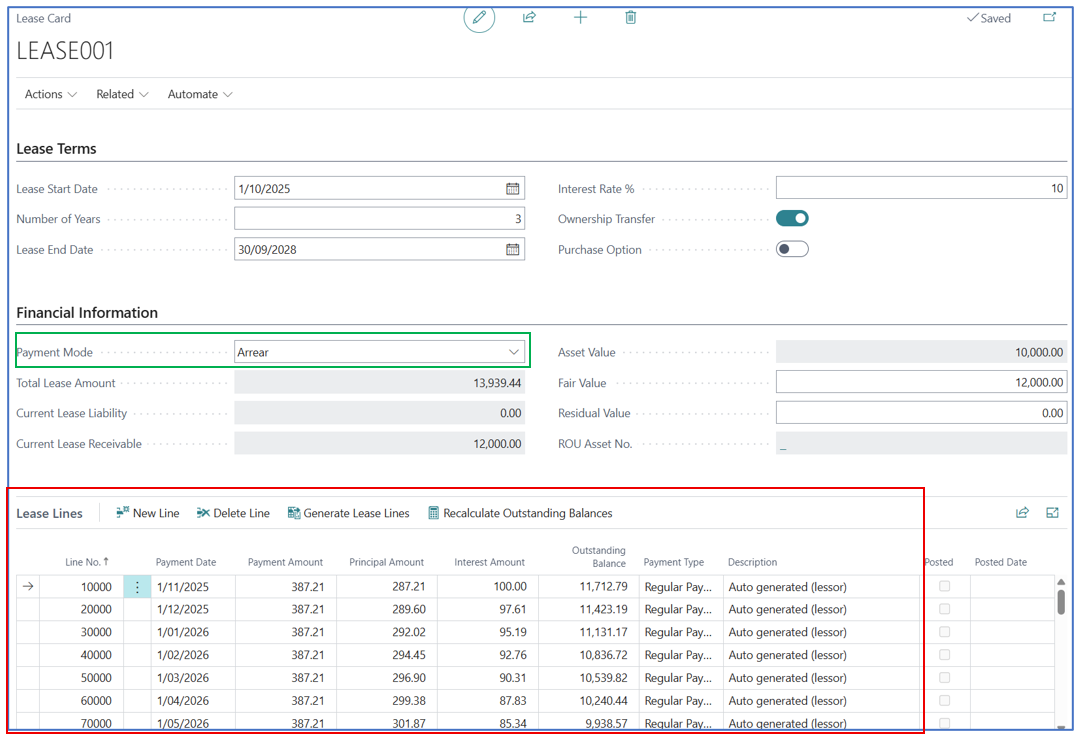Turn off Ownership Transfer toggle
This screenshot has width=1081, height=738.
792,219
